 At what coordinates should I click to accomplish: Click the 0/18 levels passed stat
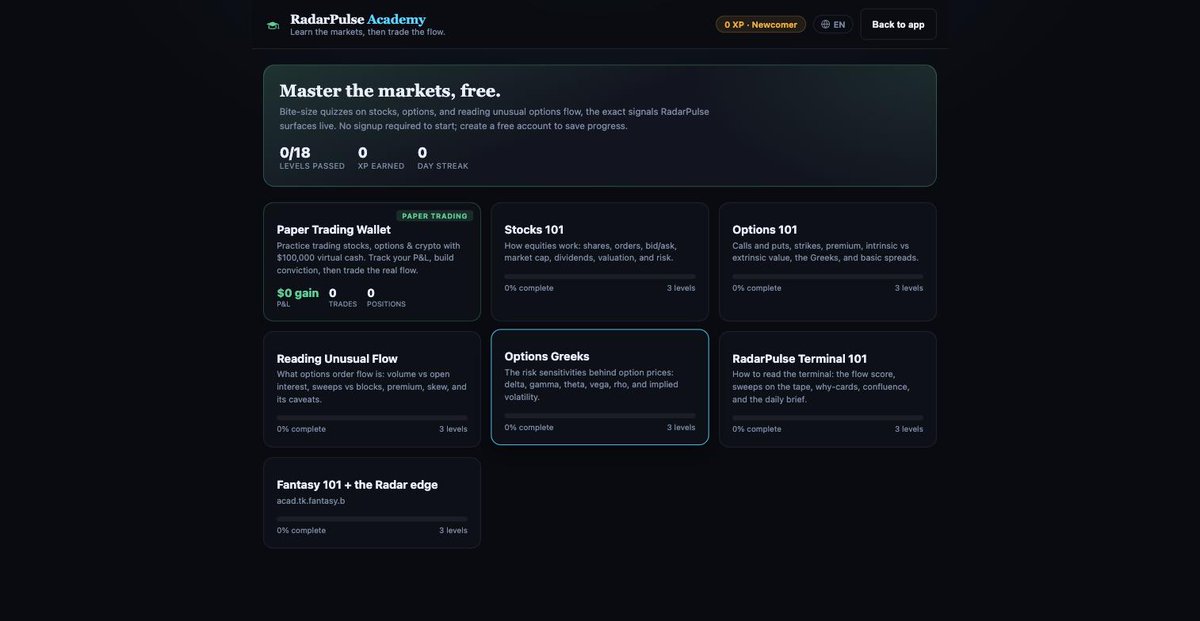click(312, 158)
